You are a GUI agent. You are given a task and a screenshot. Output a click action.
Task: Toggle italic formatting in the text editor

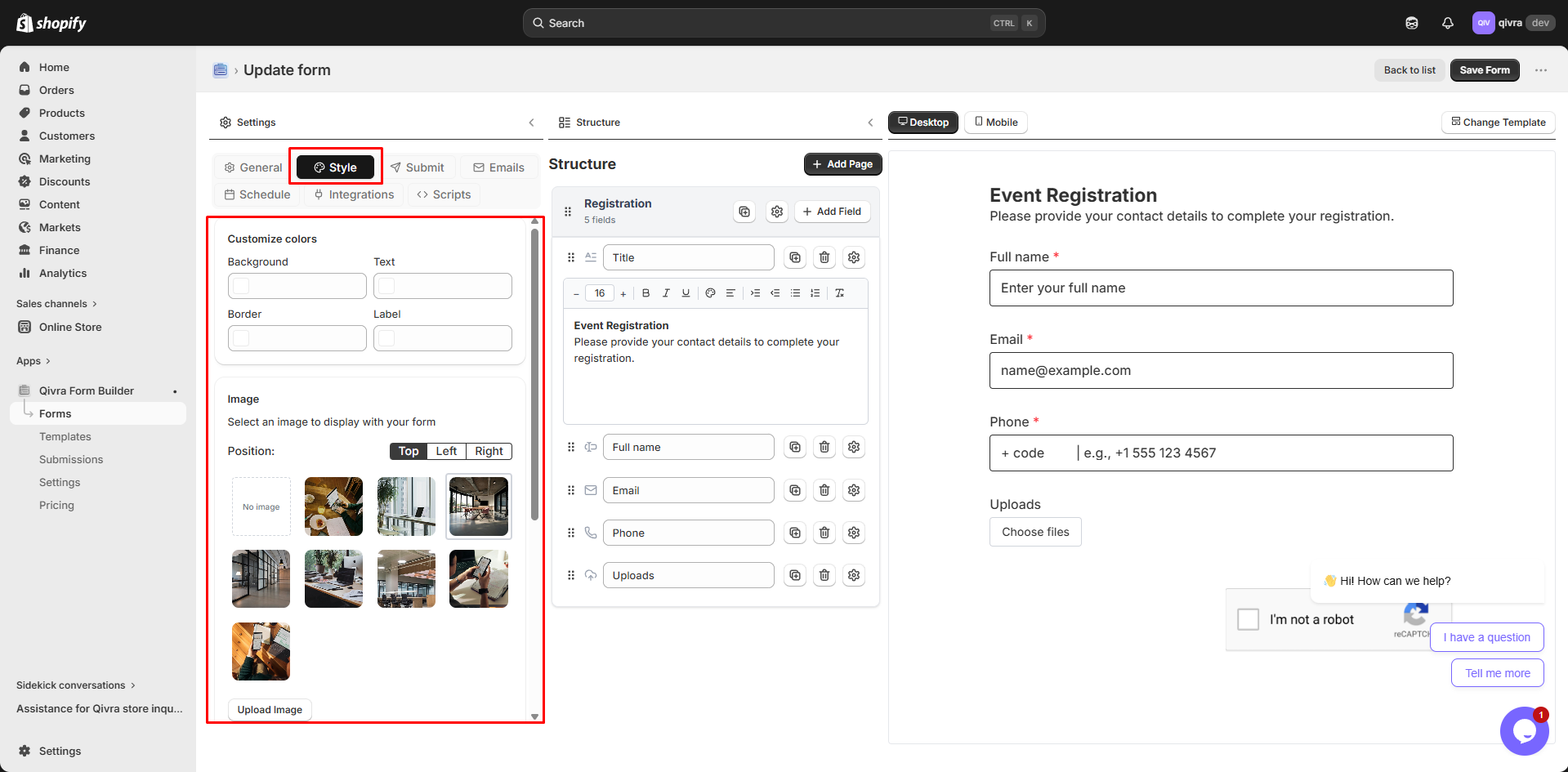(x=666, y=293)
